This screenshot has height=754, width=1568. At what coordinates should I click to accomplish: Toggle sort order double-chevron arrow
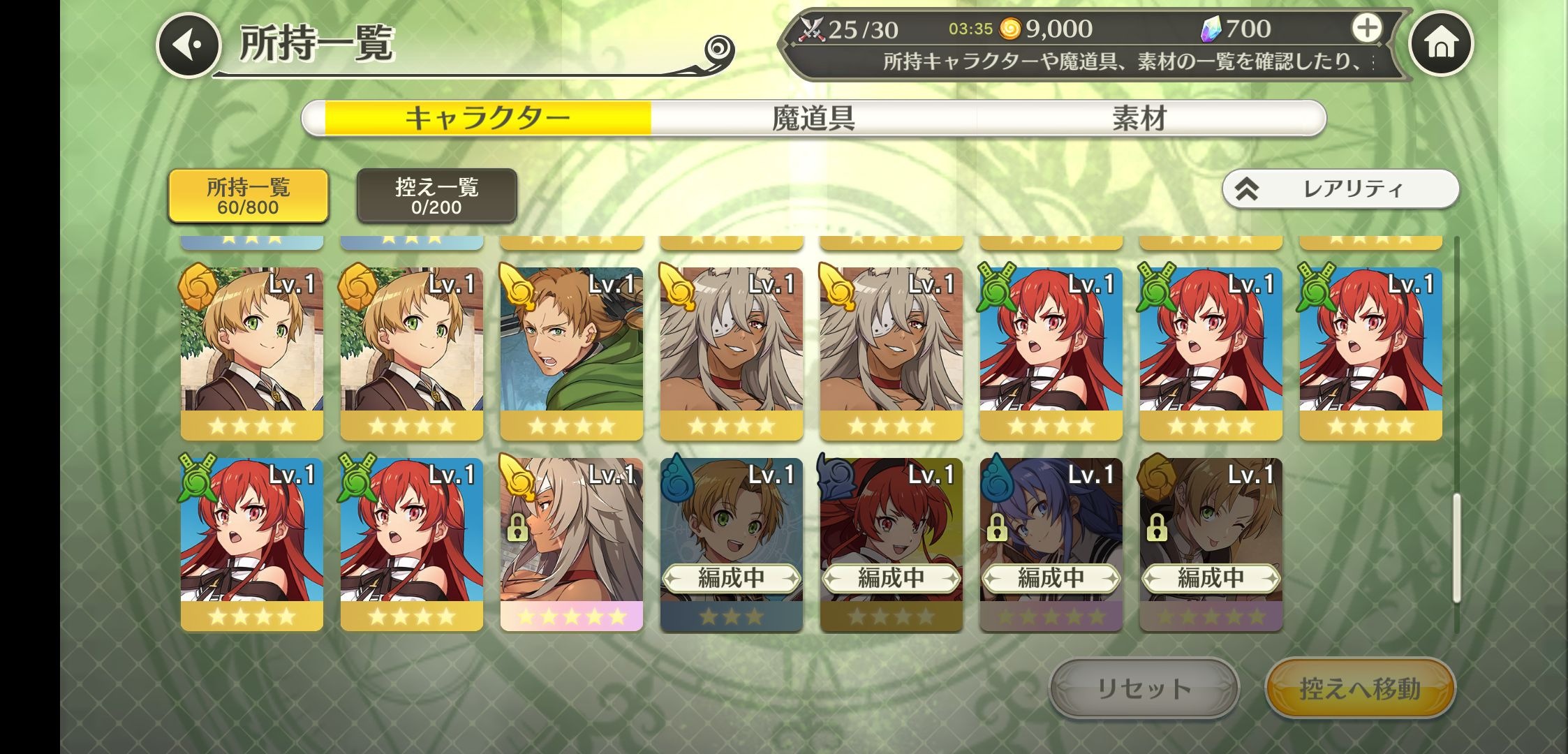(x=1247, y=189)
